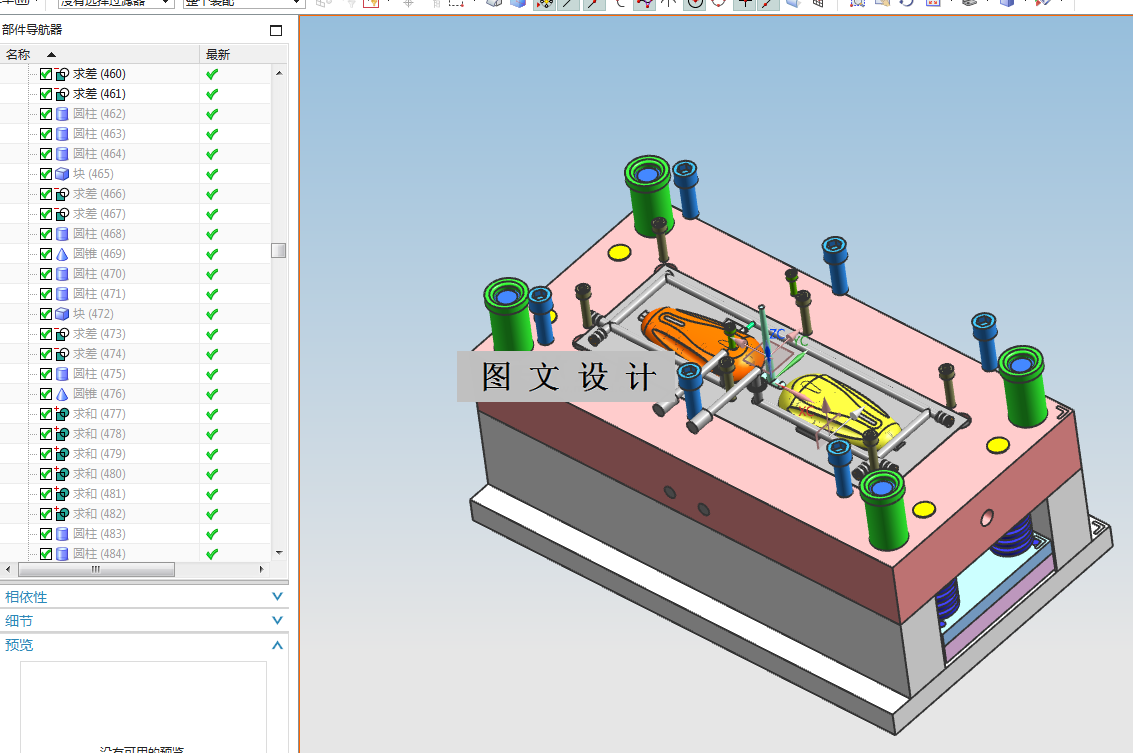Select the 圆锥 (476) feature
The image size is (1133, 753).
(99, 394)
